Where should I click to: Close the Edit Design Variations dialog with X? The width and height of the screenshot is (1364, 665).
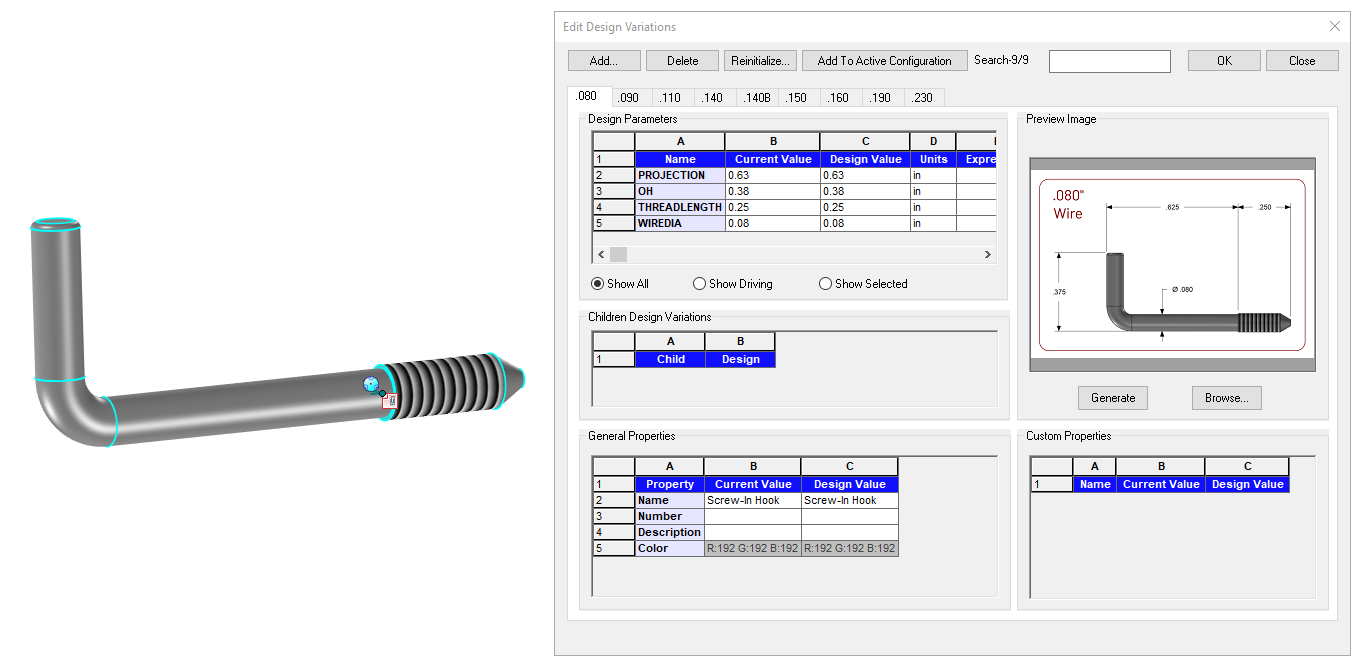point(1334,27)
